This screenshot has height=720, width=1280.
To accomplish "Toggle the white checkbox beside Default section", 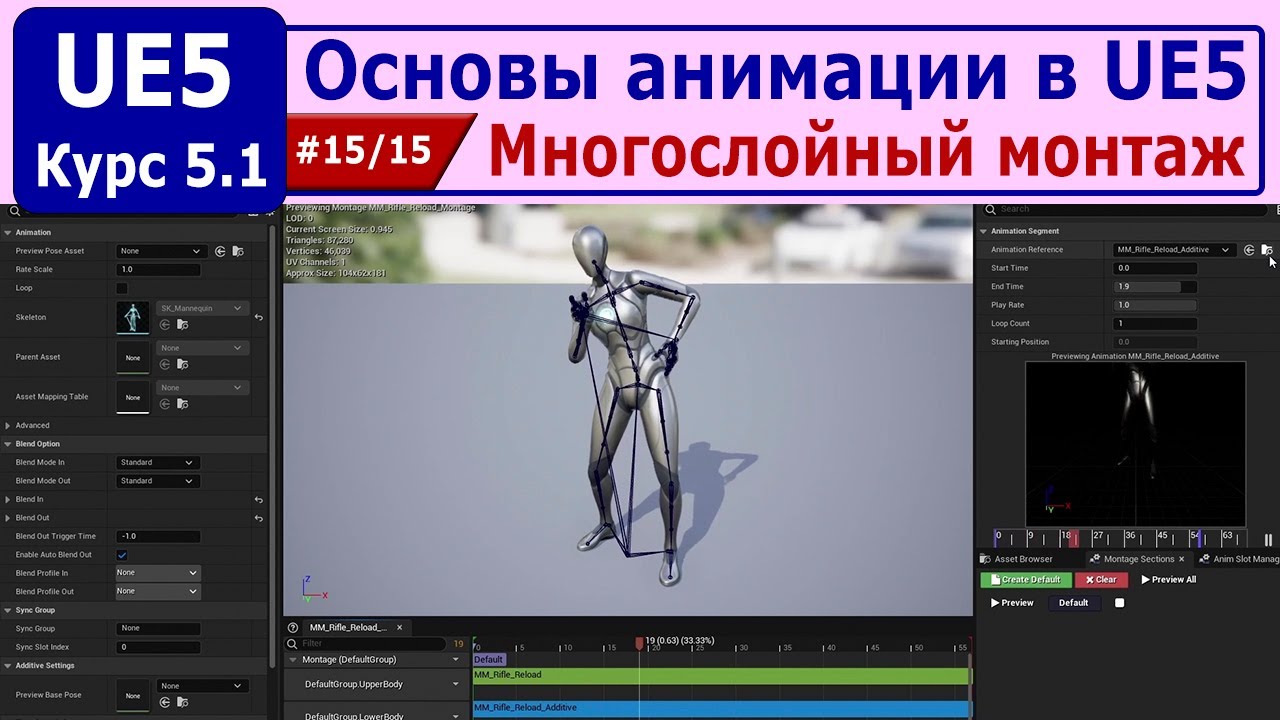I will click(1119, 603).
